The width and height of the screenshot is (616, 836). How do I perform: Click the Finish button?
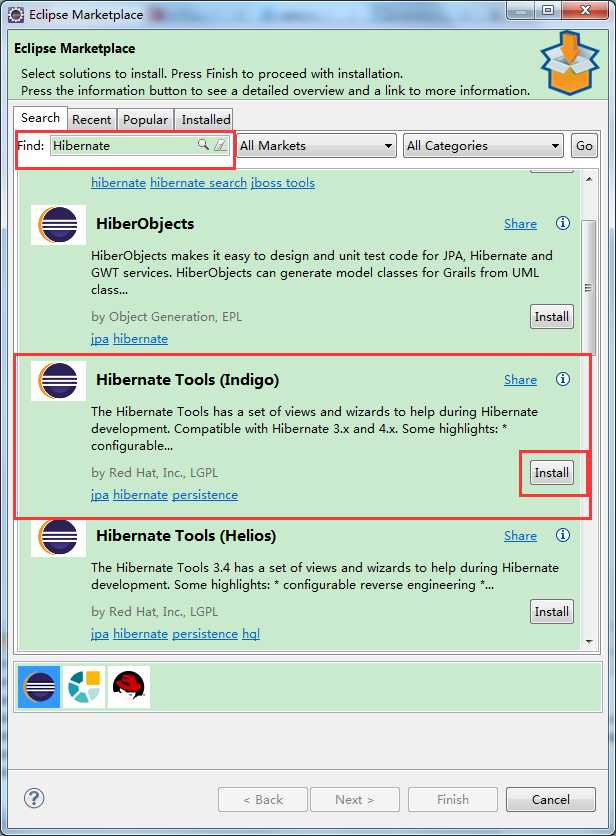coord(453,799)
